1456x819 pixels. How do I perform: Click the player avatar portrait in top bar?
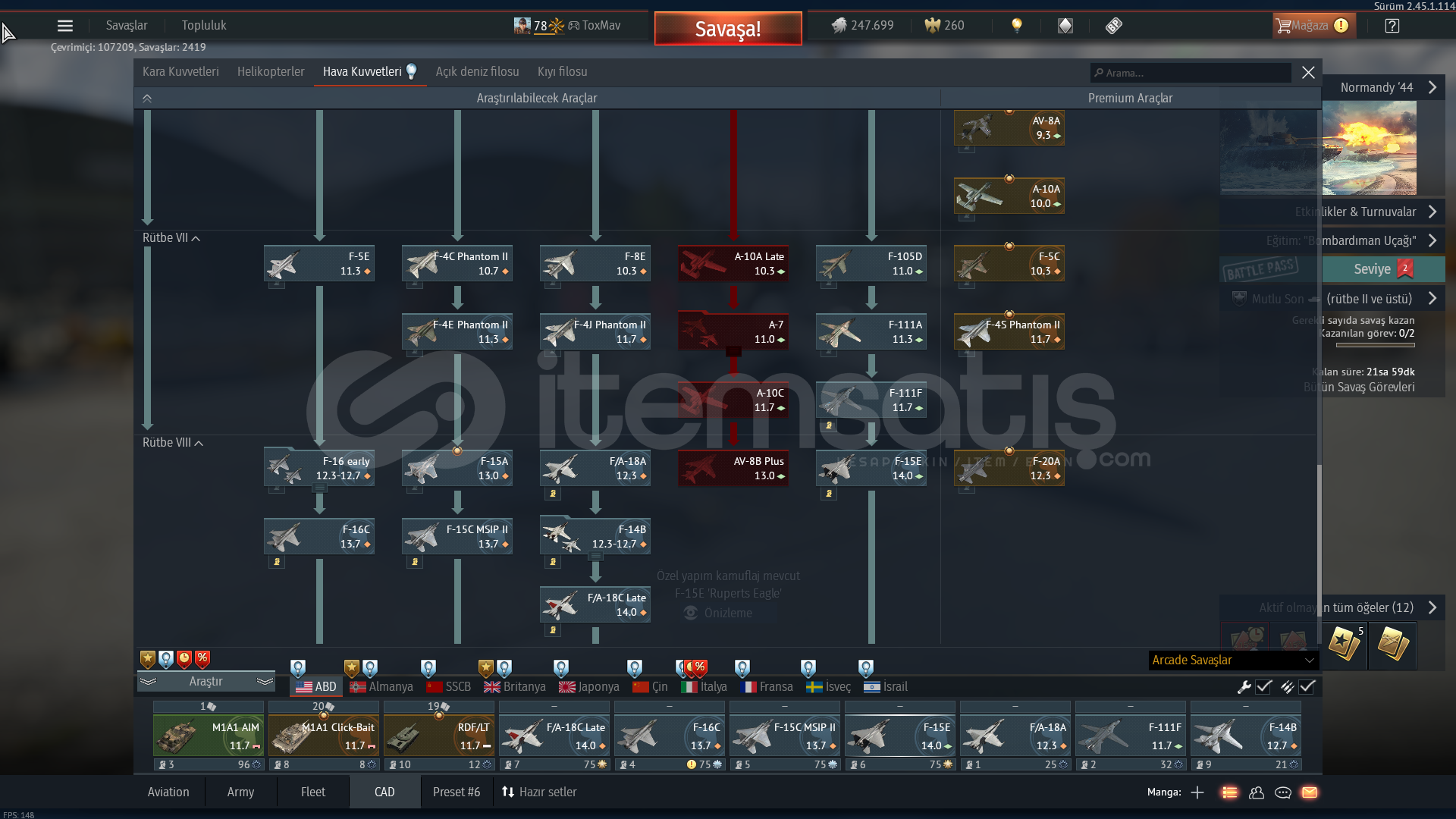(x=522, y=26)
